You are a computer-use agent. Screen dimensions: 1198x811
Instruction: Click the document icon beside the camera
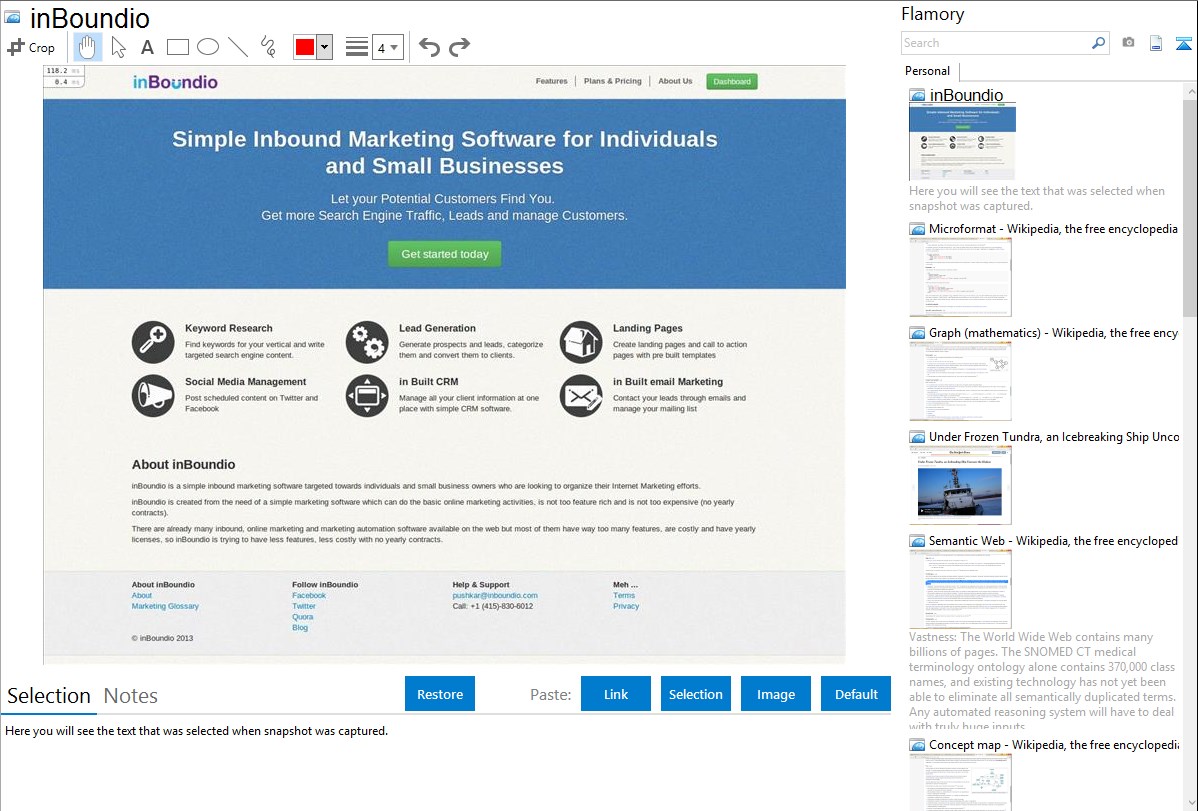(x=1156, y=43)
